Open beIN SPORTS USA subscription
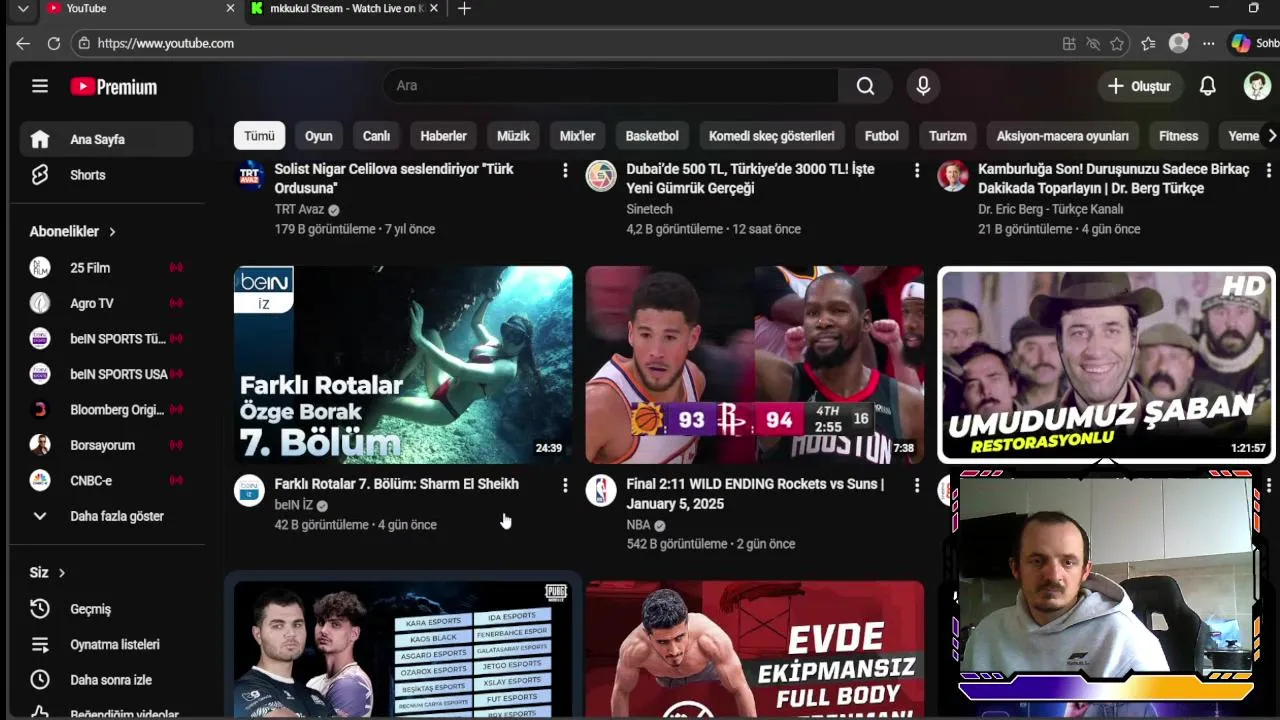 pos(106,374)
